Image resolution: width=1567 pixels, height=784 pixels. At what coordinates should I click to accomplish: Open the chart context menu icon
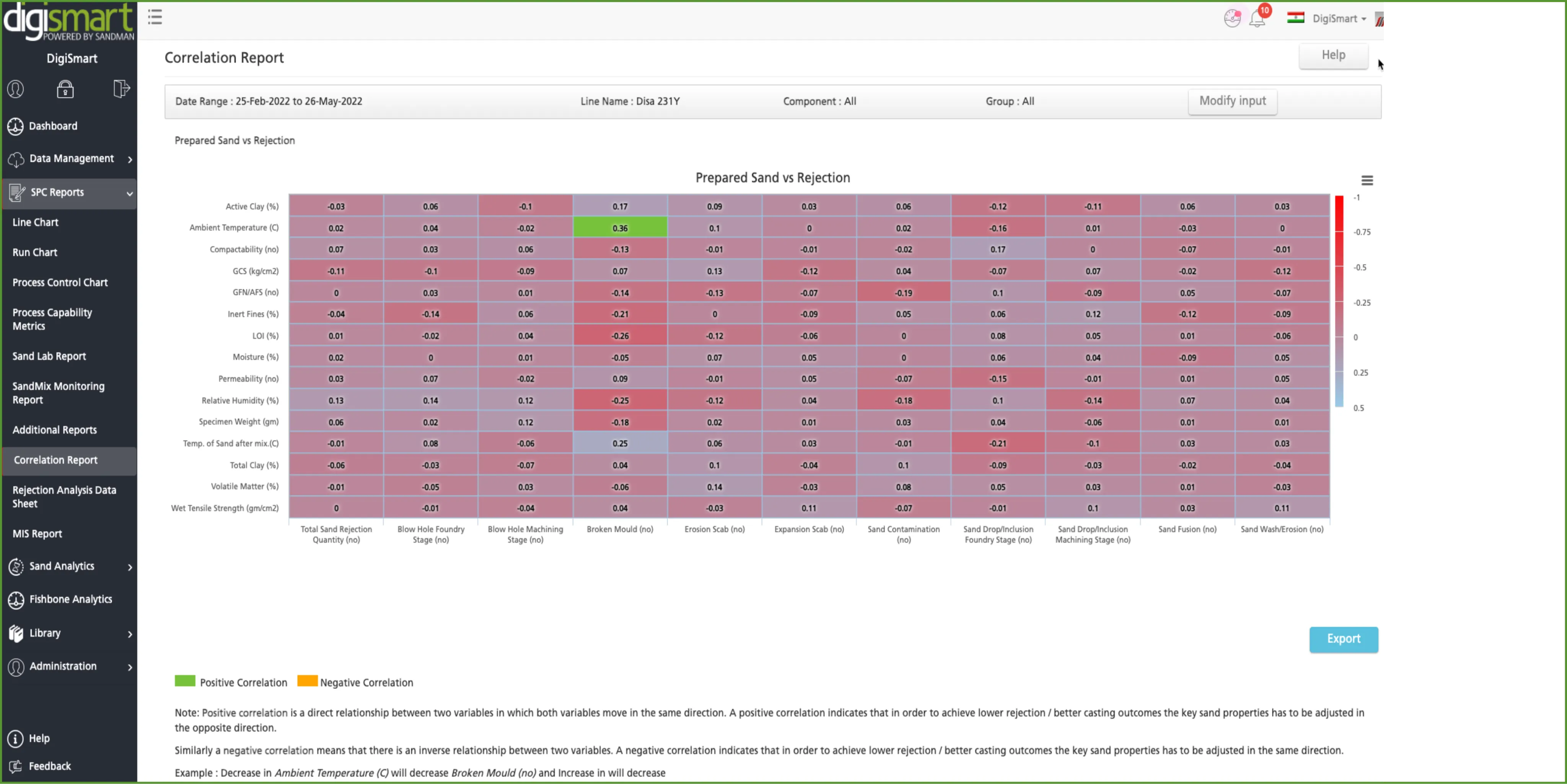click(x=1366, y=181)
